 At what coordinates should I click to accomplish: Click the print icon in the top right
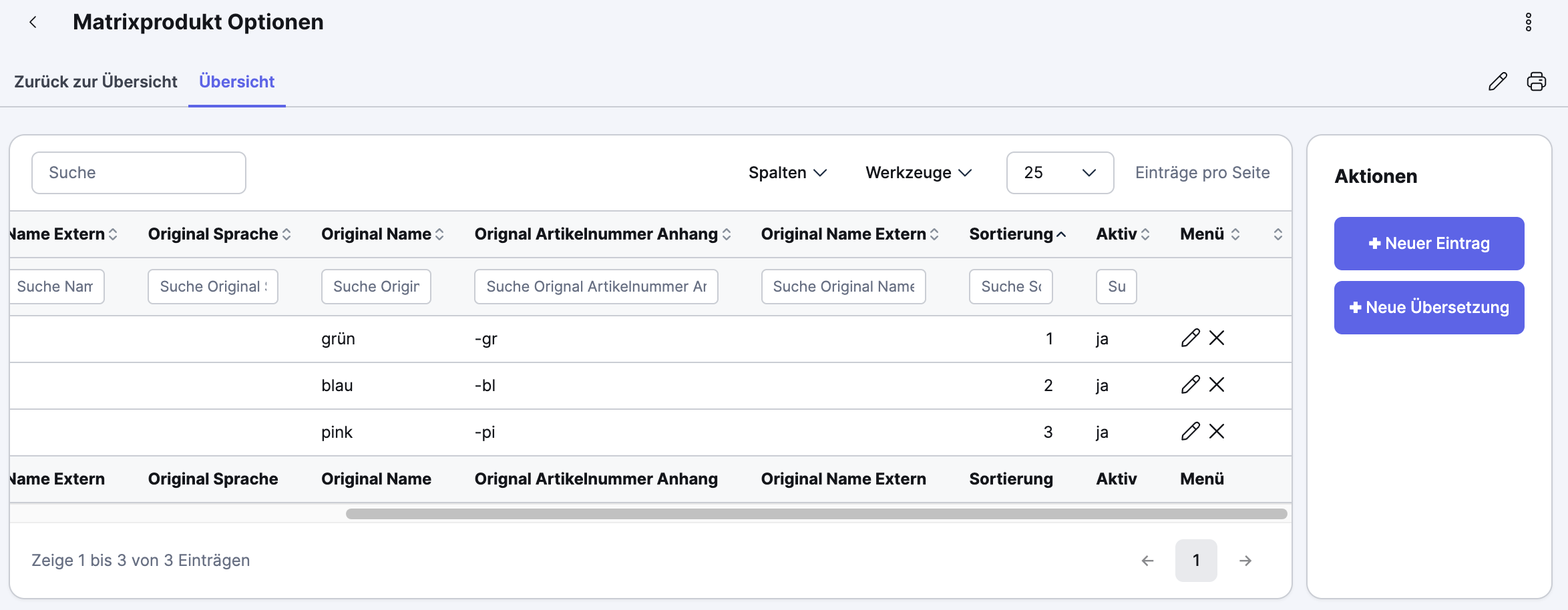1537,81
